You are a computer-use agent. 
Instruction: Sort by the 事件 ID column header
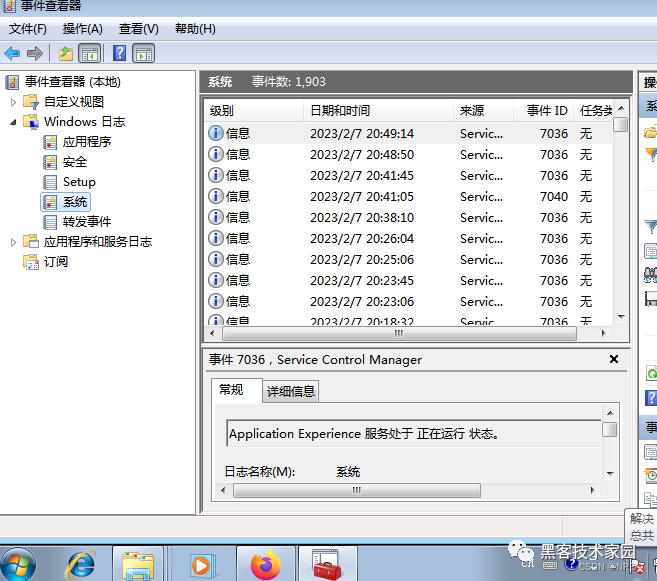tap(543, 111)
